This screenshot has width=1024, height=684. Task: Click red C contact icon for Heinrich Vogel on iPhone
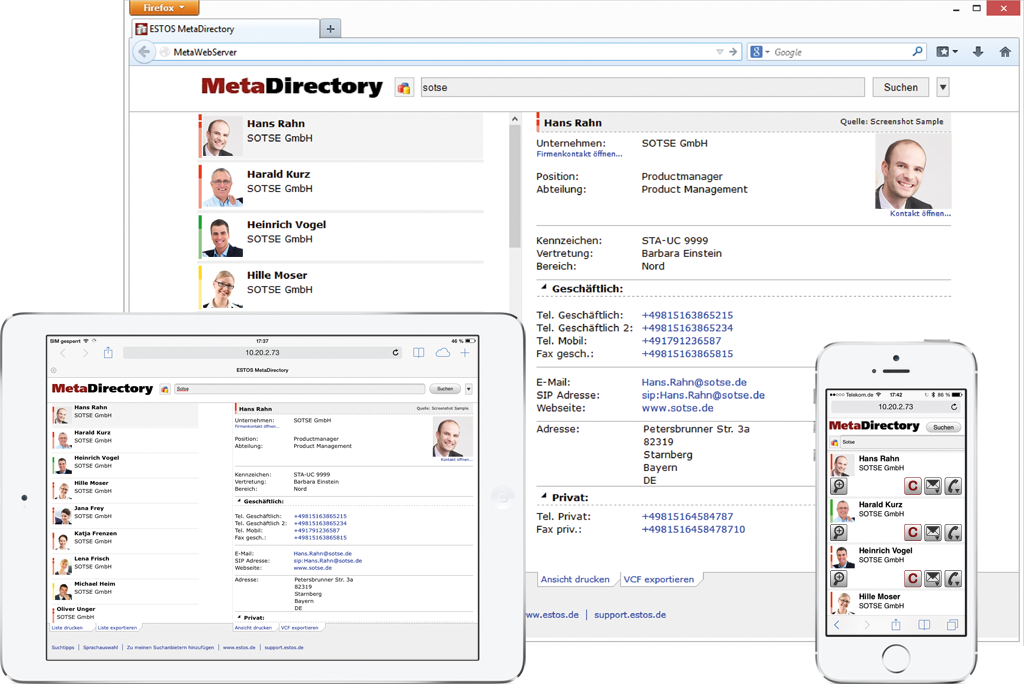(x=912, y=578)
